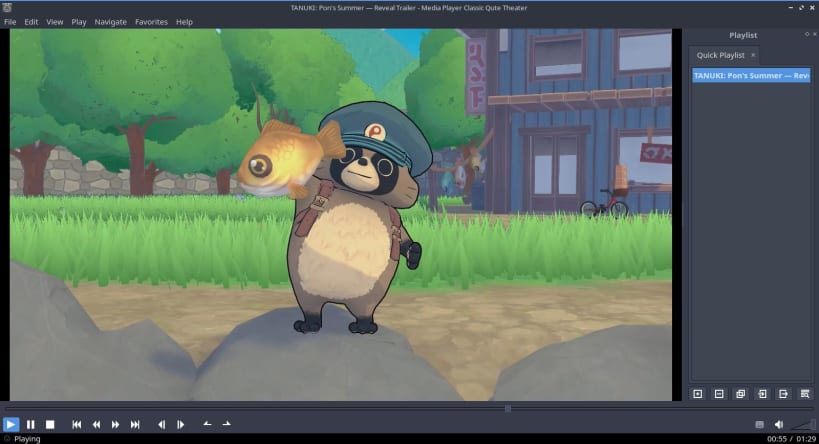Image resolution: width=819 pixels, height=444 pixels.
Task: Click the 00:55 / 01:29 time display
Action: click(791, 439)
